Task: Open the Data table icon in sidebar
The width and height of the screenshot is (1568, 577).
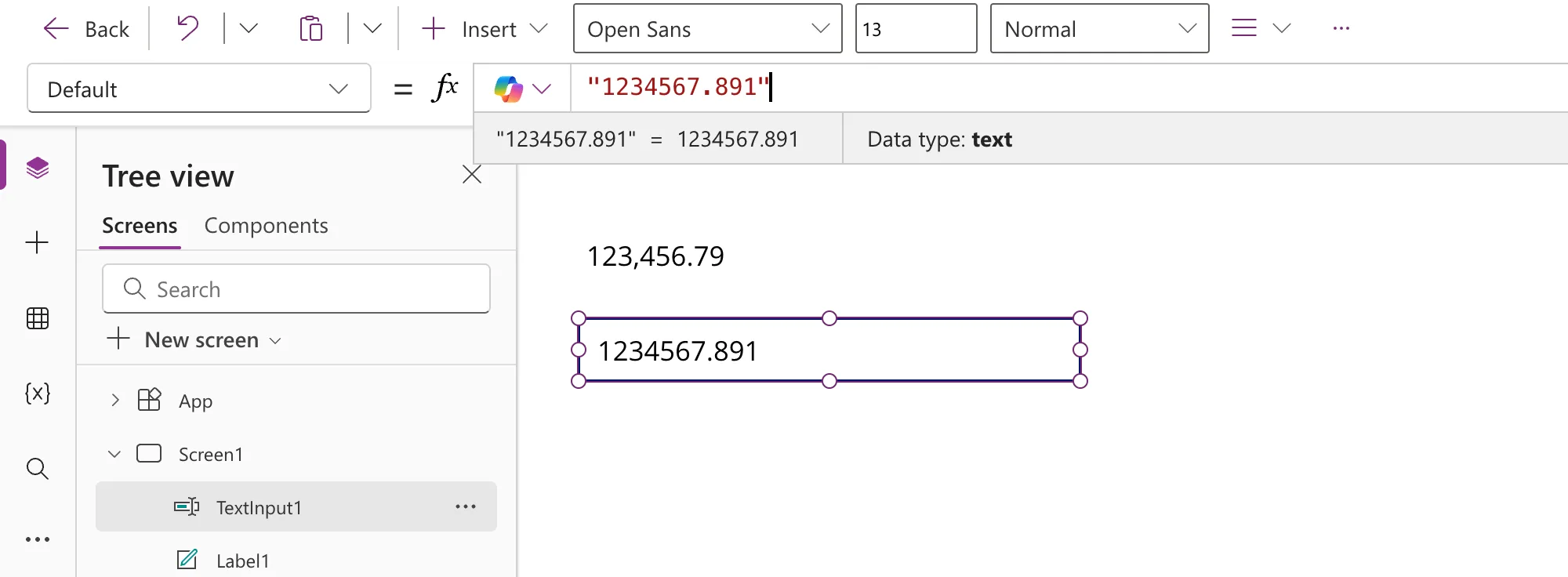Action: [x=38, y=318]
